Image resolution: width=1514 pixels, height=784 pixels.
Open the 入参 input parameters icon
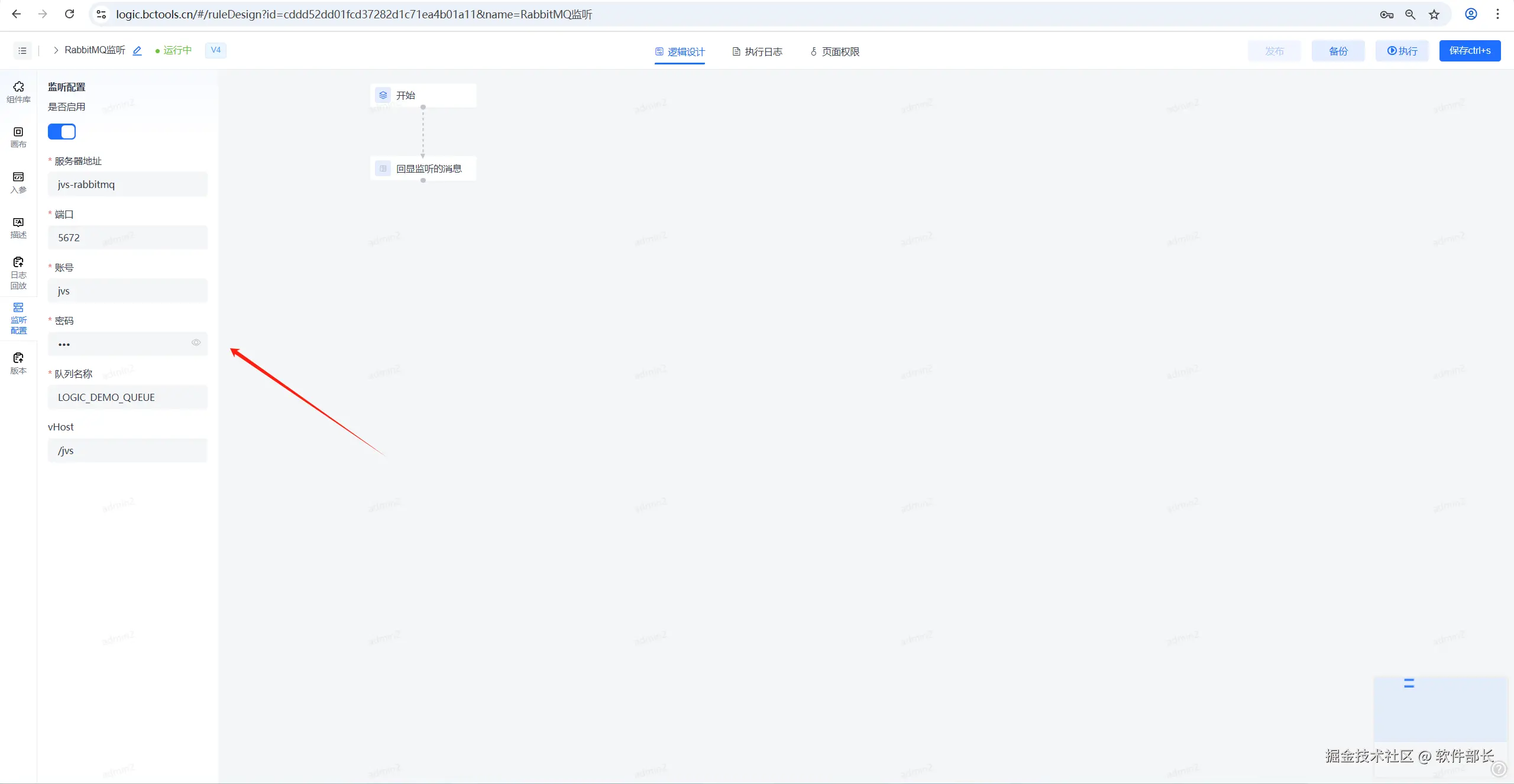[x=18, y=182]
